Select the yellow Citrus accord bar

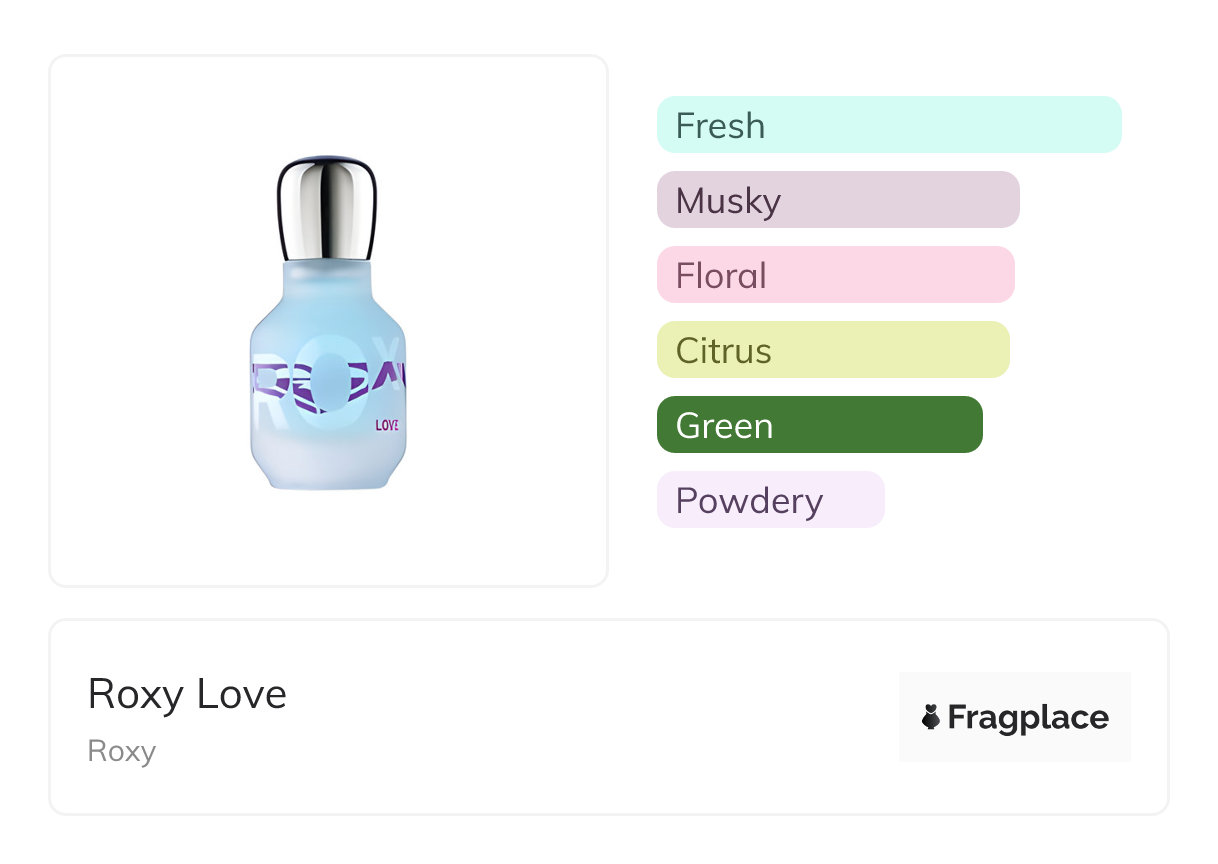[833, 350]
